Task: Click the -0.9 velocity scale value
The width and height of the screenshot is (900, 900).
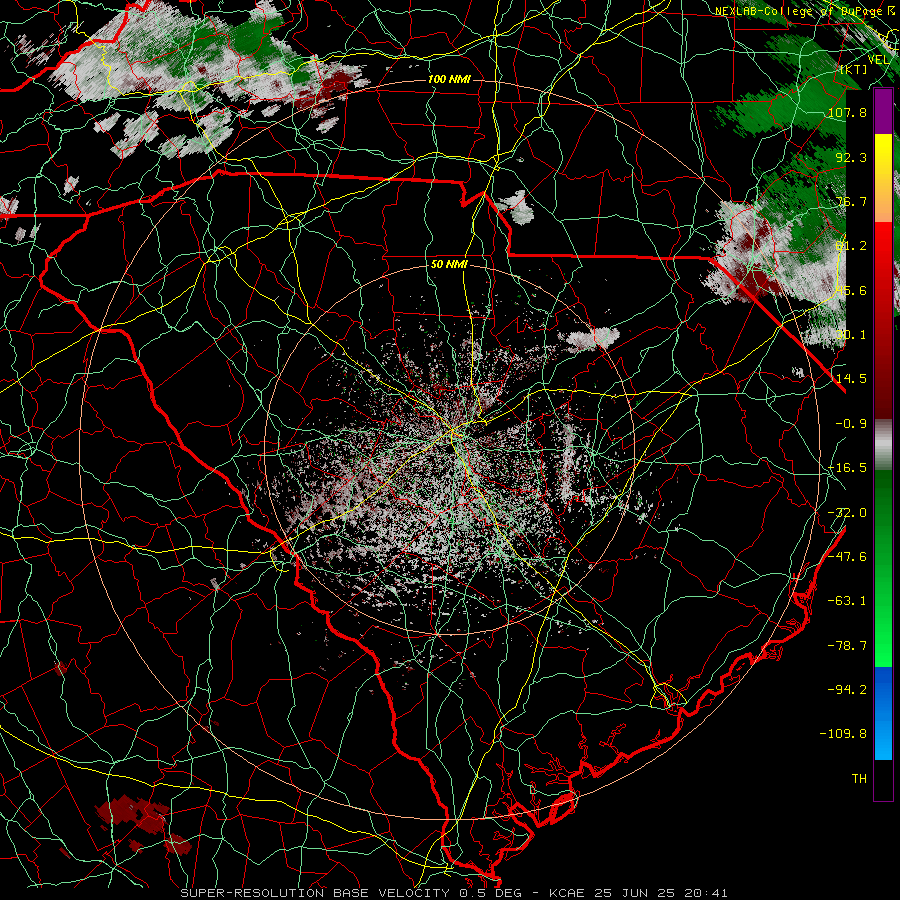Action: [x=851, y=424]
